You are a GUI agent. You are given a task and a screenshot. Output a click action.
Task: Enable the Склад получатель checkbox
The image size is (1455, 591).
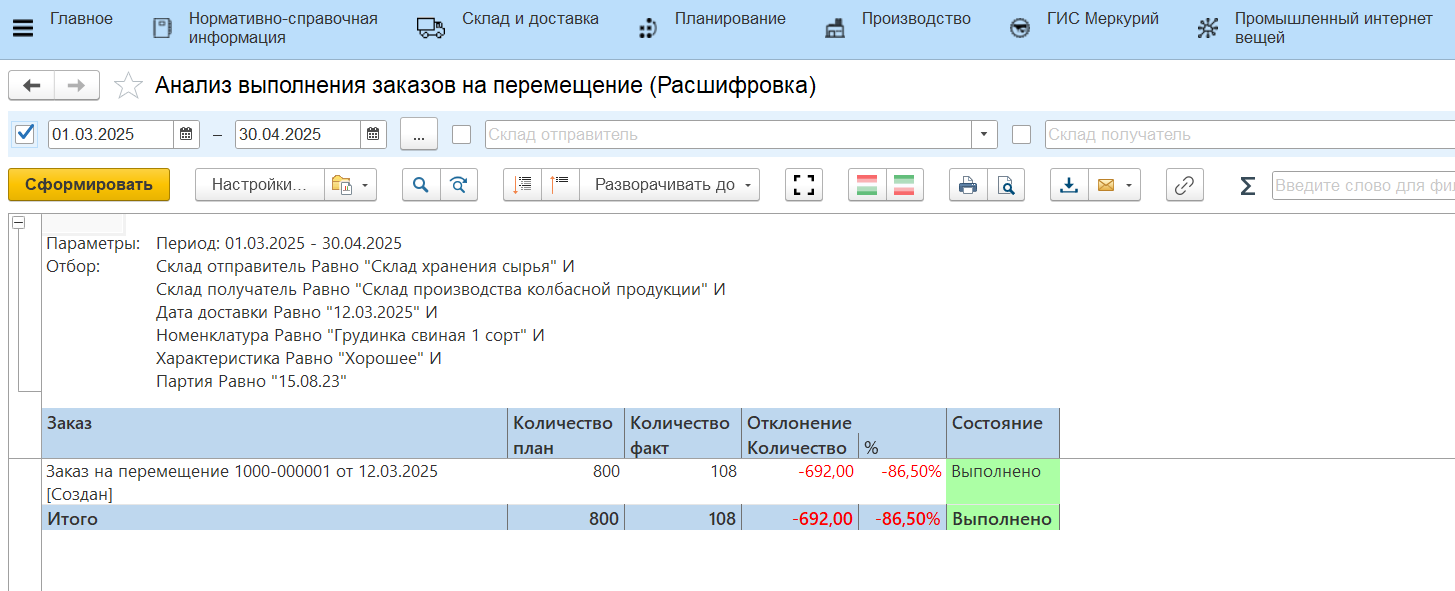1021,134
